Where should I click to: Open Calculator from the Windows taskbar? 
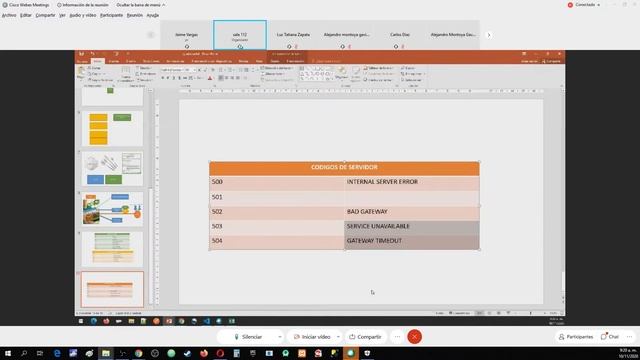pyautogui.click(x=236, y=353)
